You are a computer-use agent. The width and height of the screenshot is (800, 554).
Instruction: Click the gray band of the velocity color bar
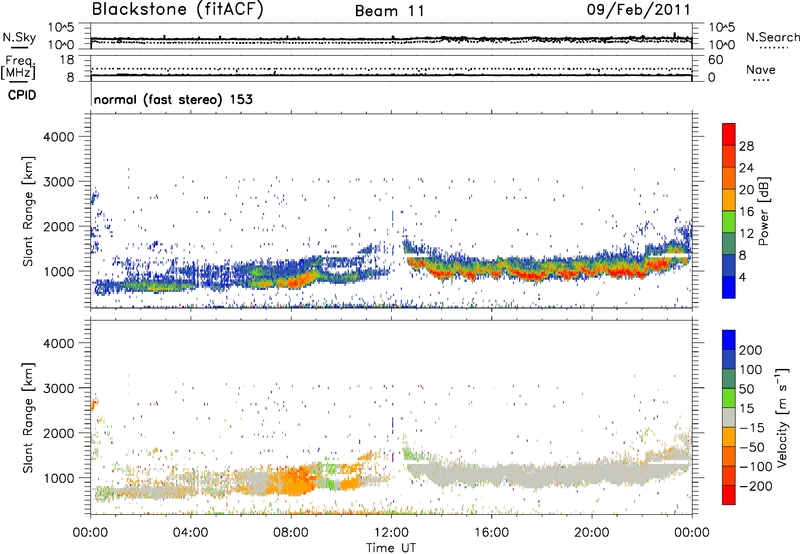click(729, 418)
